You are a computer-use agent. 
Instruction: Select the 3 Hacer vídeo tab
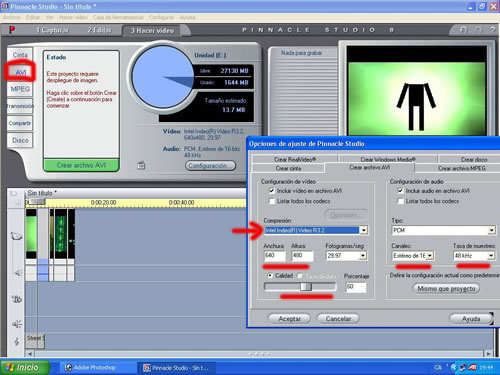coord(152,30)
